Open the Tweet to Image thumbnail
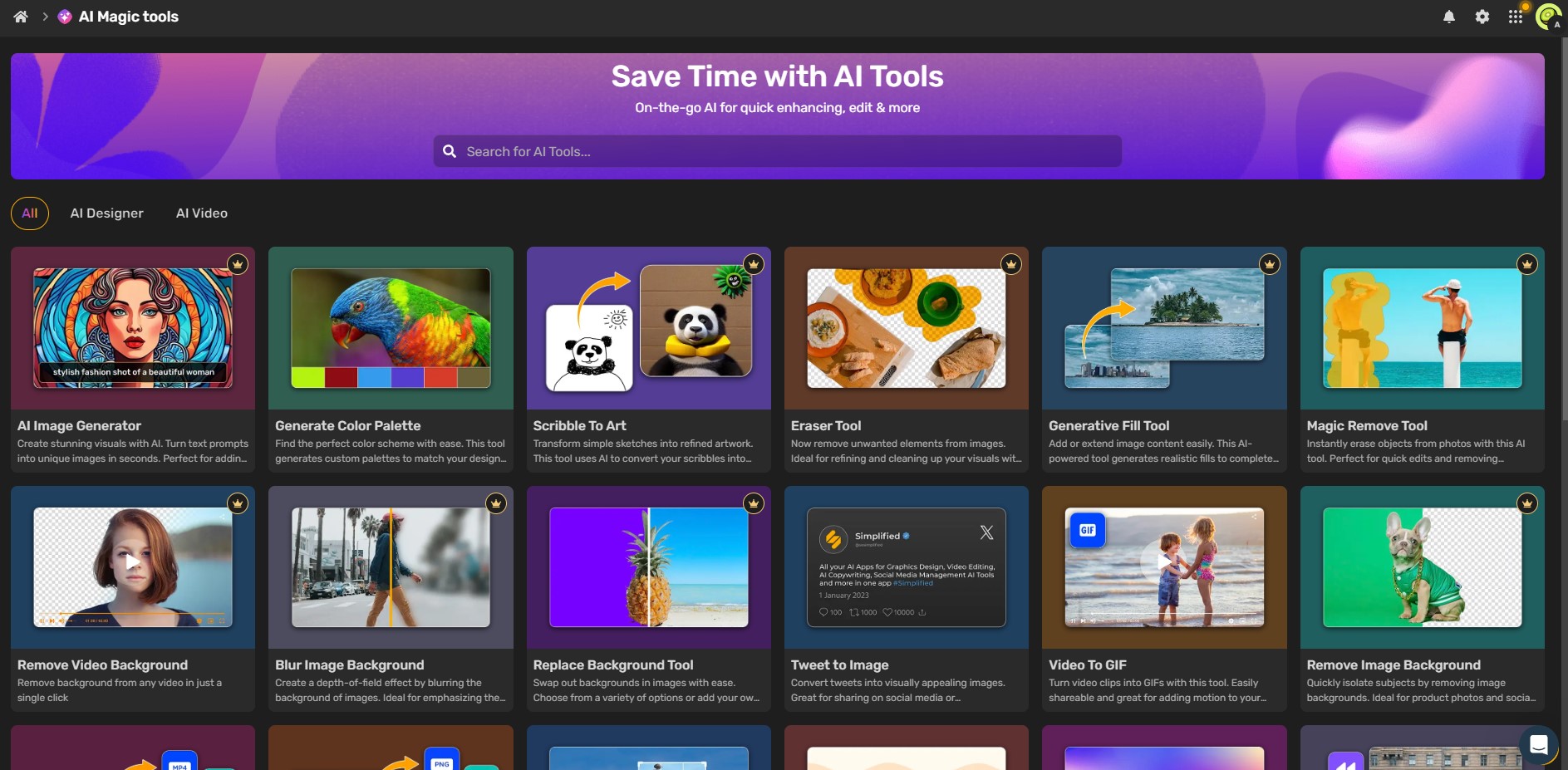Screen dimensions: 1568x770 click(907, 567)
